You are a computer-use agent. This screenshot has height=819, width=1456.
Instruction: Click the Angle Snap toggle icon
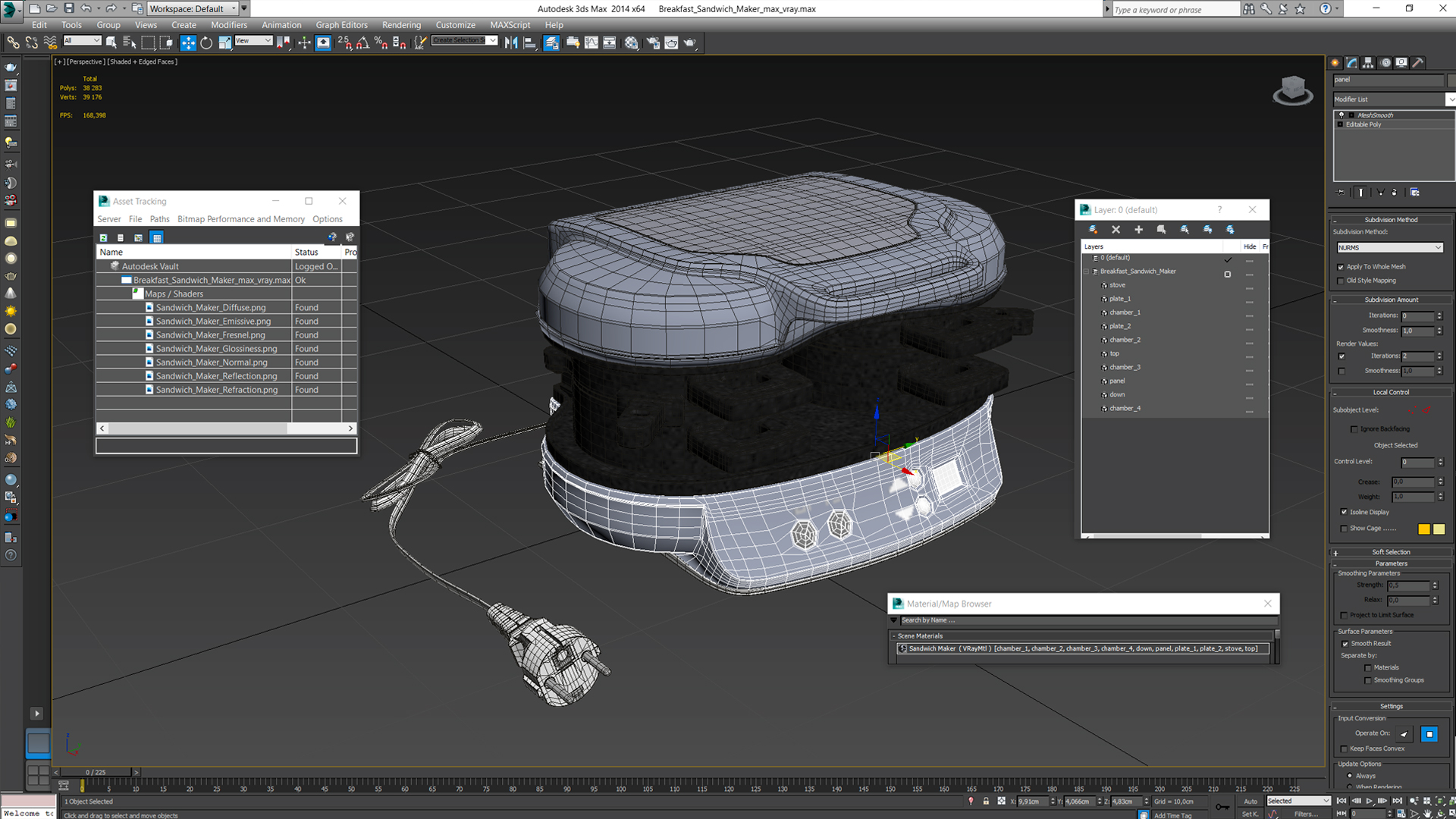pos(362,43)
